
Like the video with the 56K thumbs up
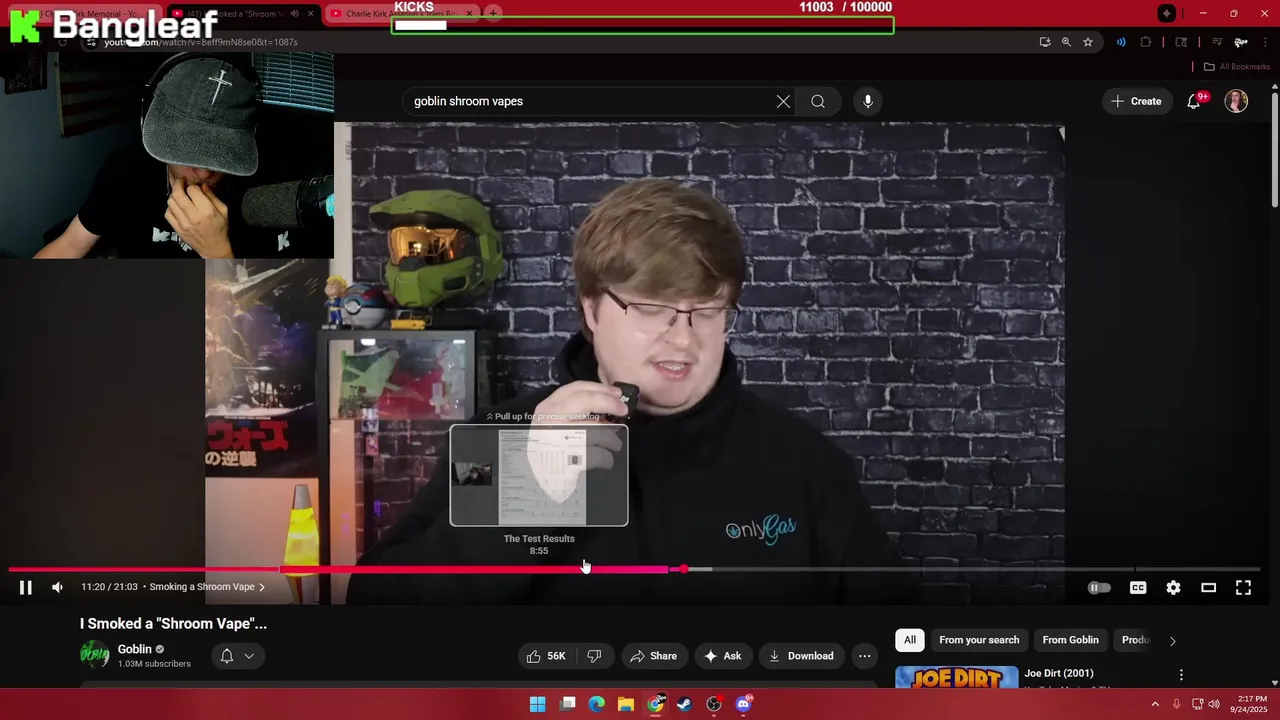pyautogui.click(x=547, y=656)
